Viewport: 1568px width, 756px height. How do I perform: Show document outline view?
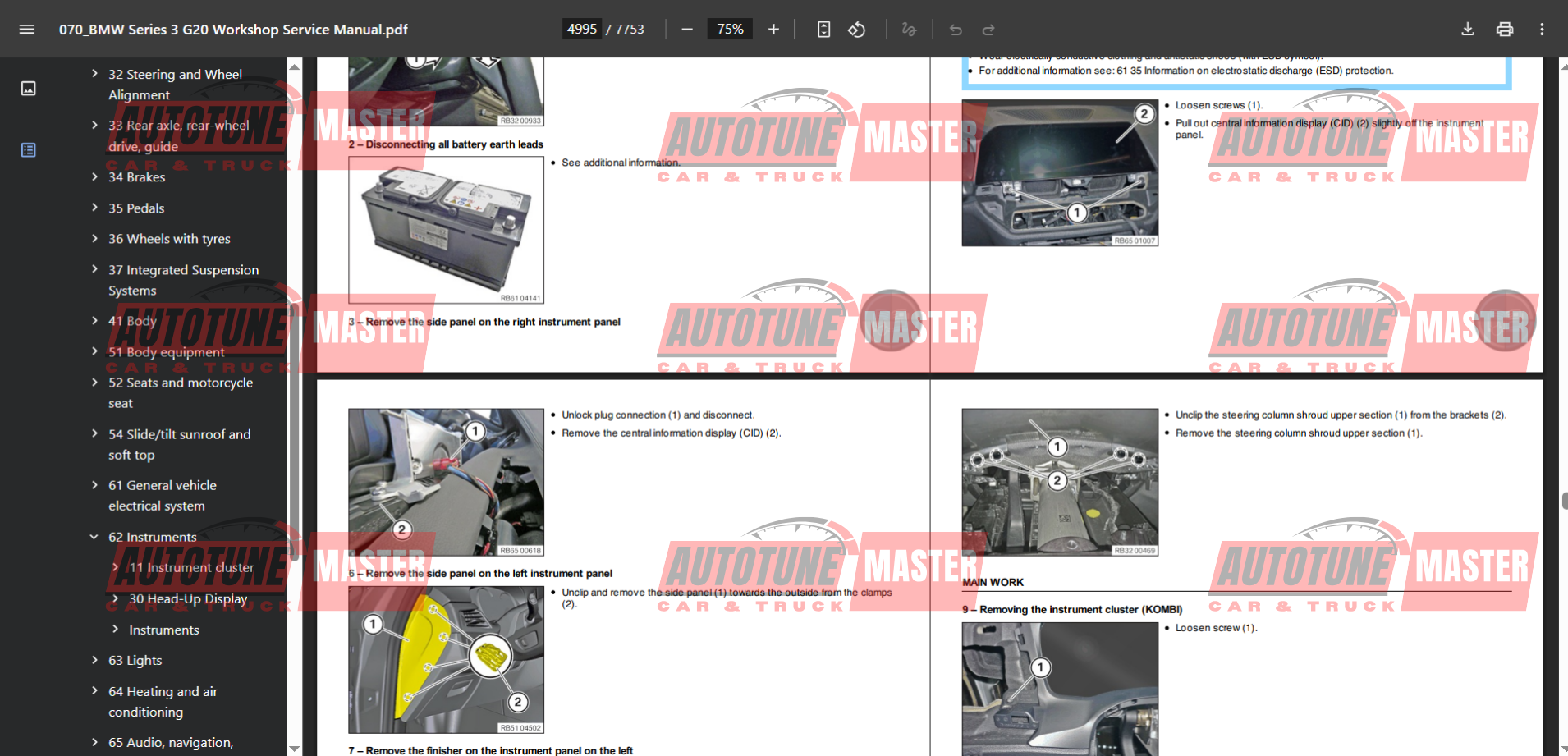click(x=28, y=150)
